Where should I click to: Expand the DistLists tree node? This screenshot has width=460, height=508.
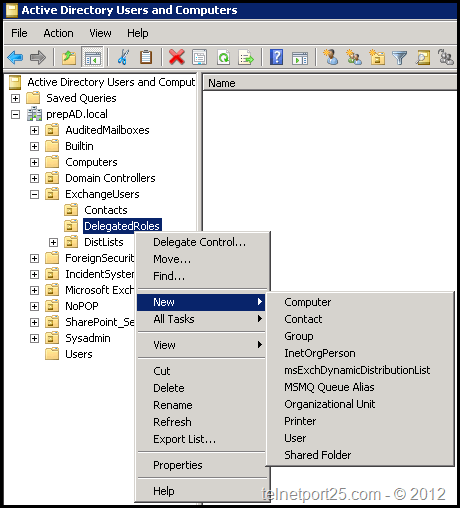53,242
